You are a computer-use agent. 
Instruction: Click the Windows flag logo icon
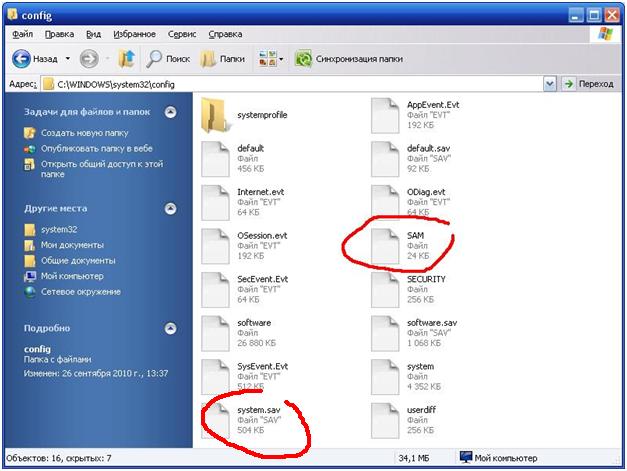(605, 34)
